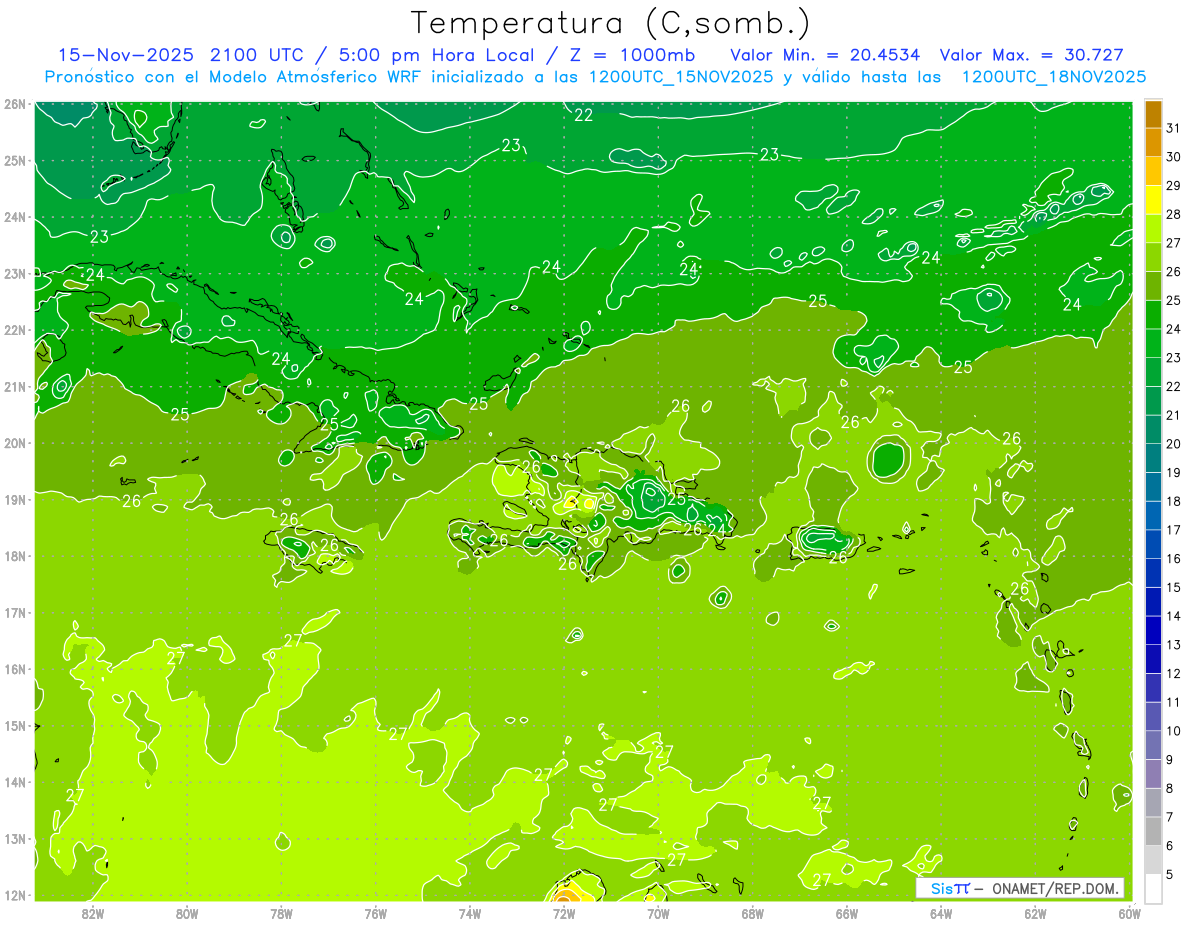Select the purple legend swatch between 9 and 10
Screen dimensions: 1200x927
pos(1153,745)
